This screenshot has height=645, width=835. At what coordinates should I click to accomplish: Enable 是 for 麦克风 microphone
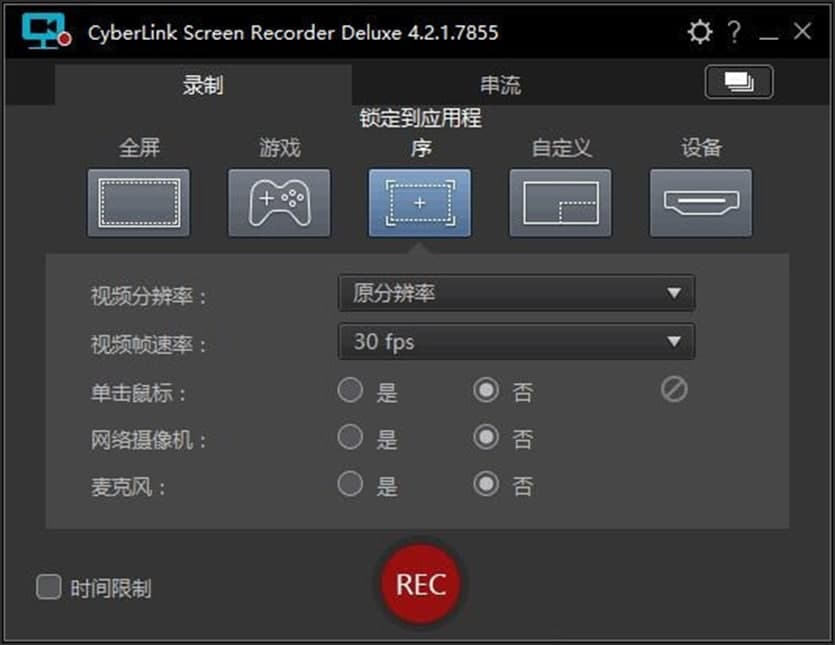(x=351, y=486)
